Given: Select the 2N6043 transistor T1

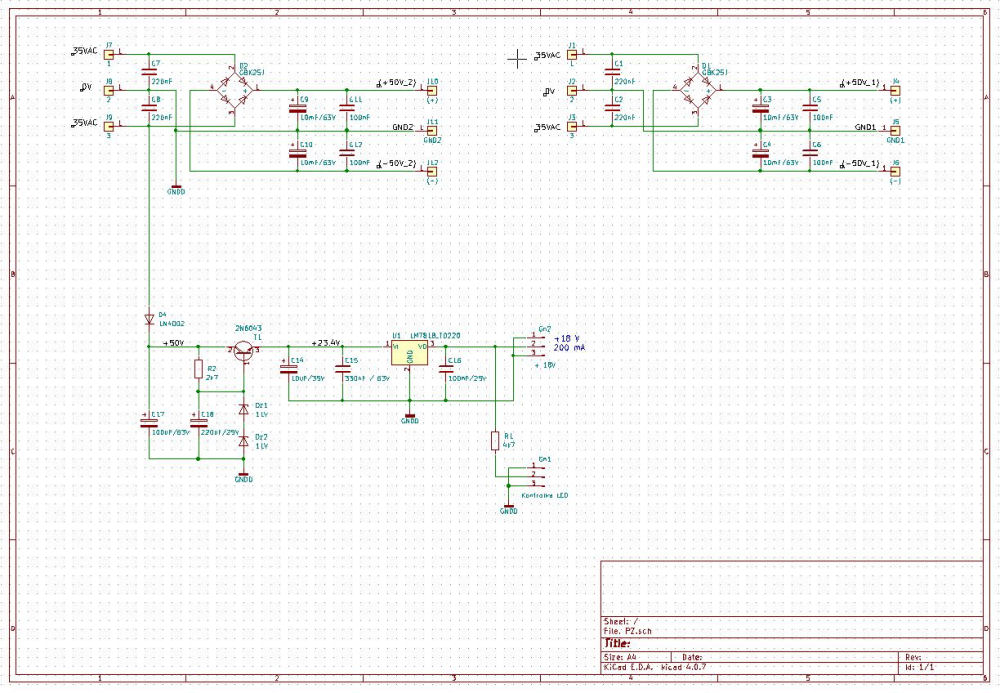Looking at the screenshot, I should 244,351.
